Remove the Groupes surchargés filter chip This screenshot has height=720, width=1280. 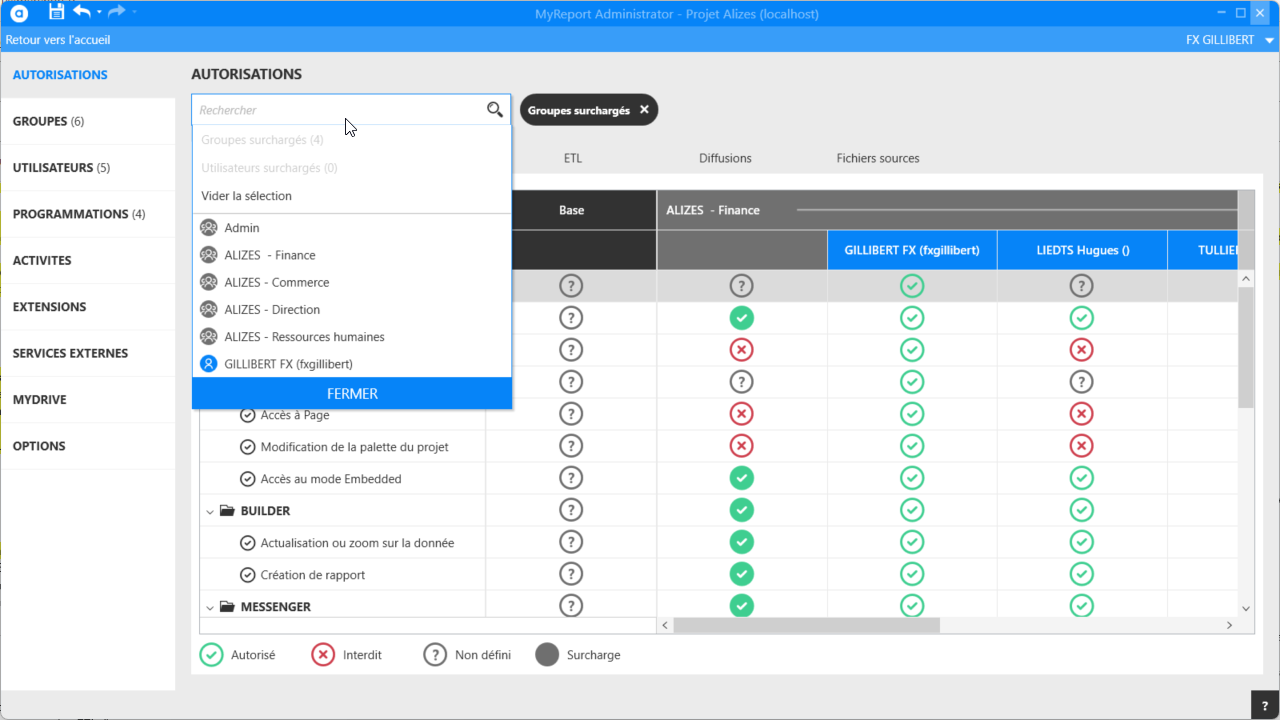click(644, 110)
